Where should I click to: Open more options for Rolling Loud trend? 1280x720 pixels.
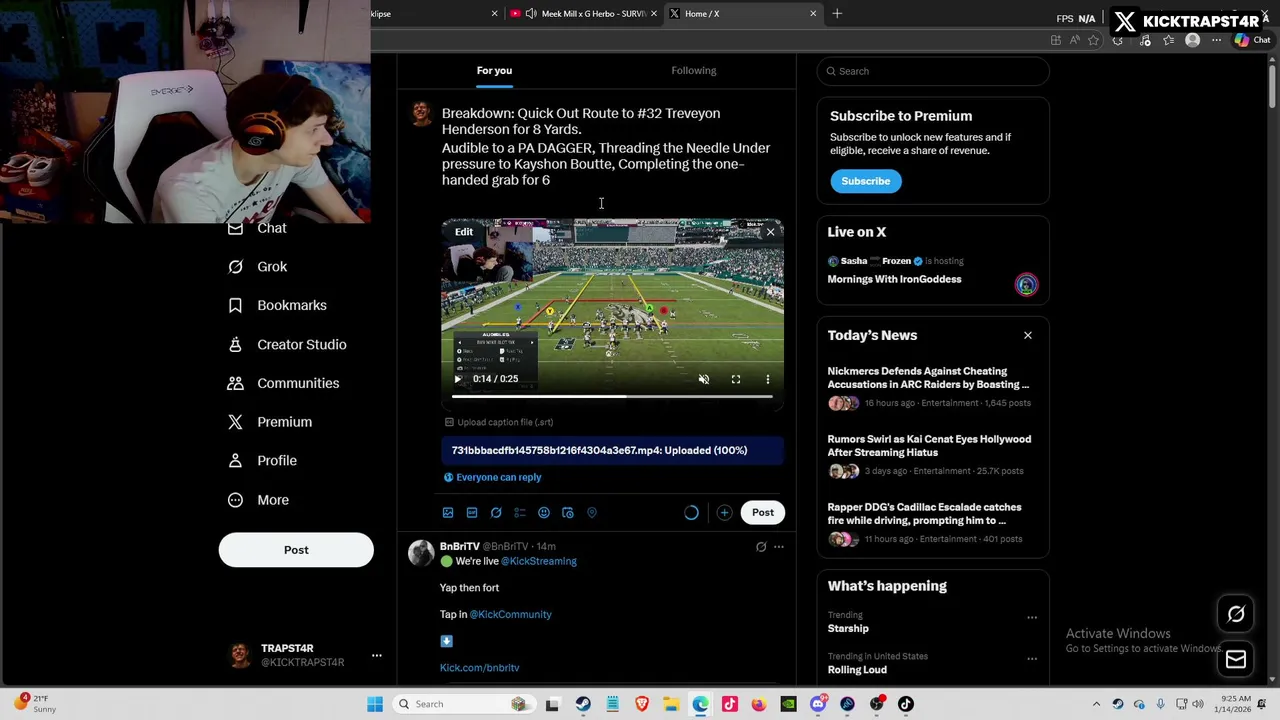pos(1032,659)
